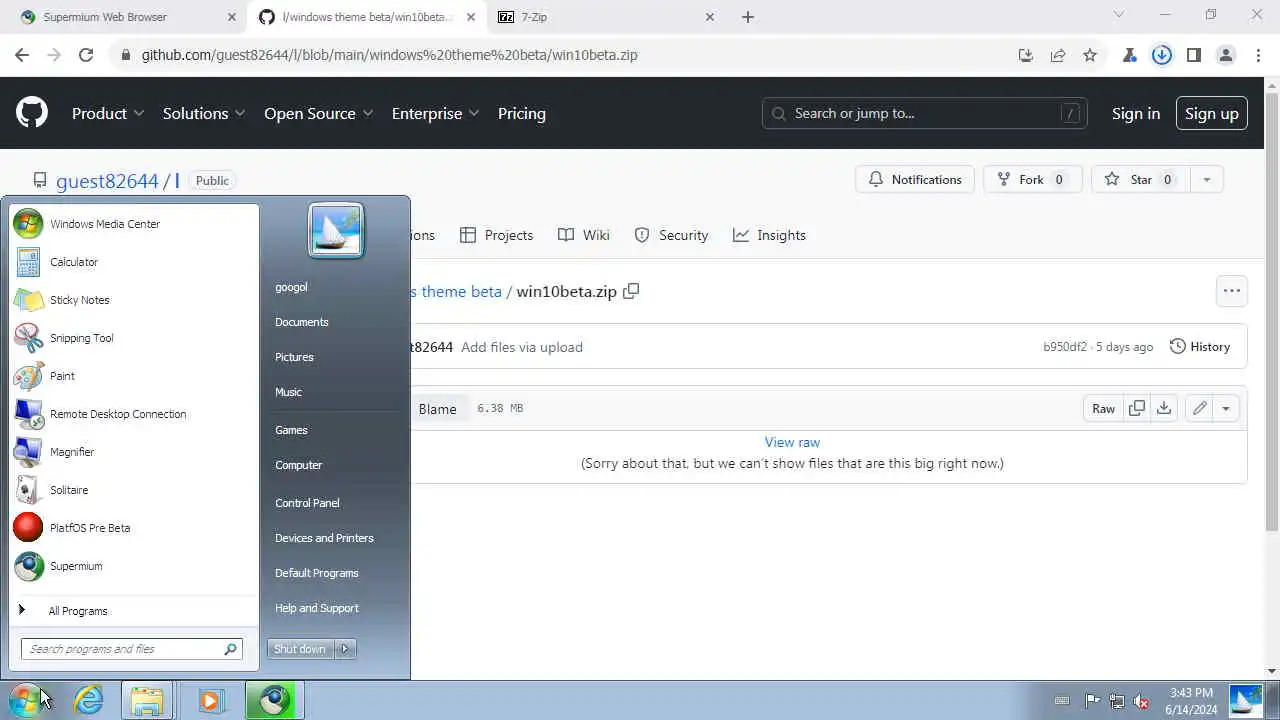Open the Insights repository tab
Image resolution: width=1280 pixels, height=720 pixels.
point(769,235)
